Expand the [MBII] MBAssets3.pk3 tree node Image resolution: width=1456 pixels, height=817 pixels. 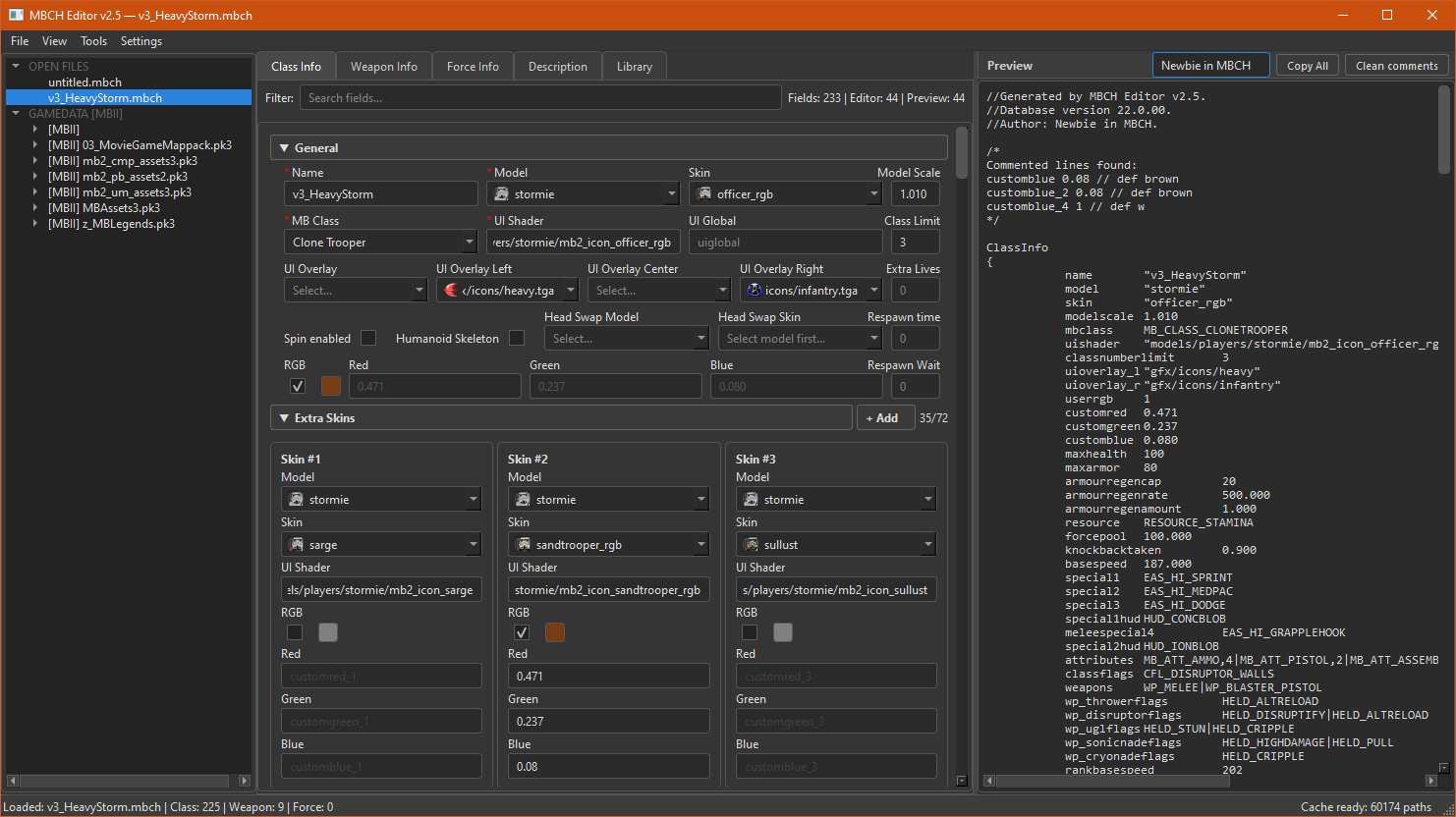click(35, 208)
